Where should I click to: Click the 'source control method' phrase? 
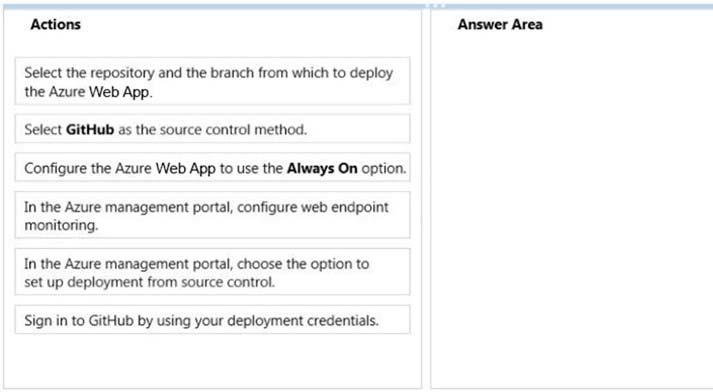coord(233,130)
